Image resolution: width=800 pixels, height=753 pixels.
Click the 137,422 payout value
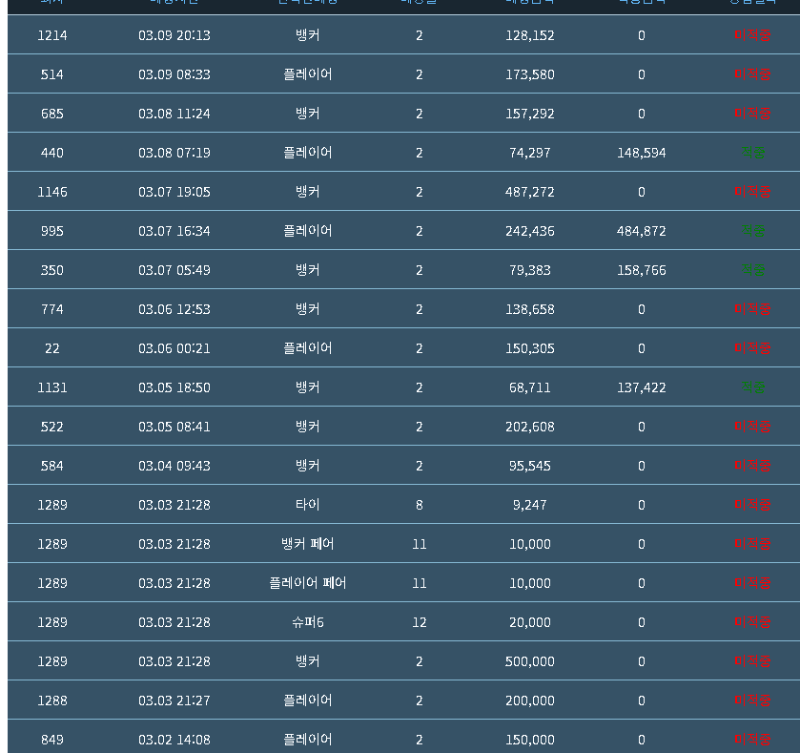(641, 388)
